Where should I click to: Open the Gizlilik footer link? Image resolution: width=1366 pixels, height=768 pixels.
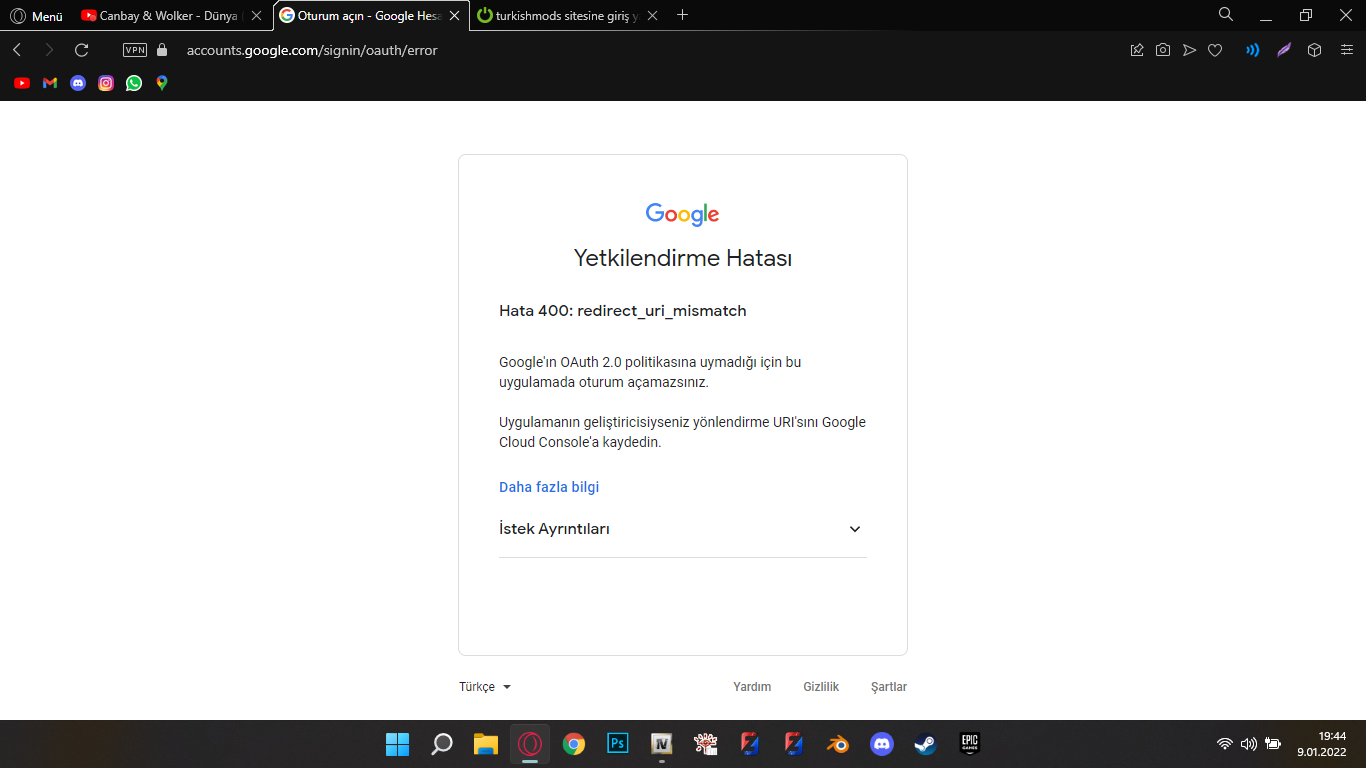coord(821,687)
